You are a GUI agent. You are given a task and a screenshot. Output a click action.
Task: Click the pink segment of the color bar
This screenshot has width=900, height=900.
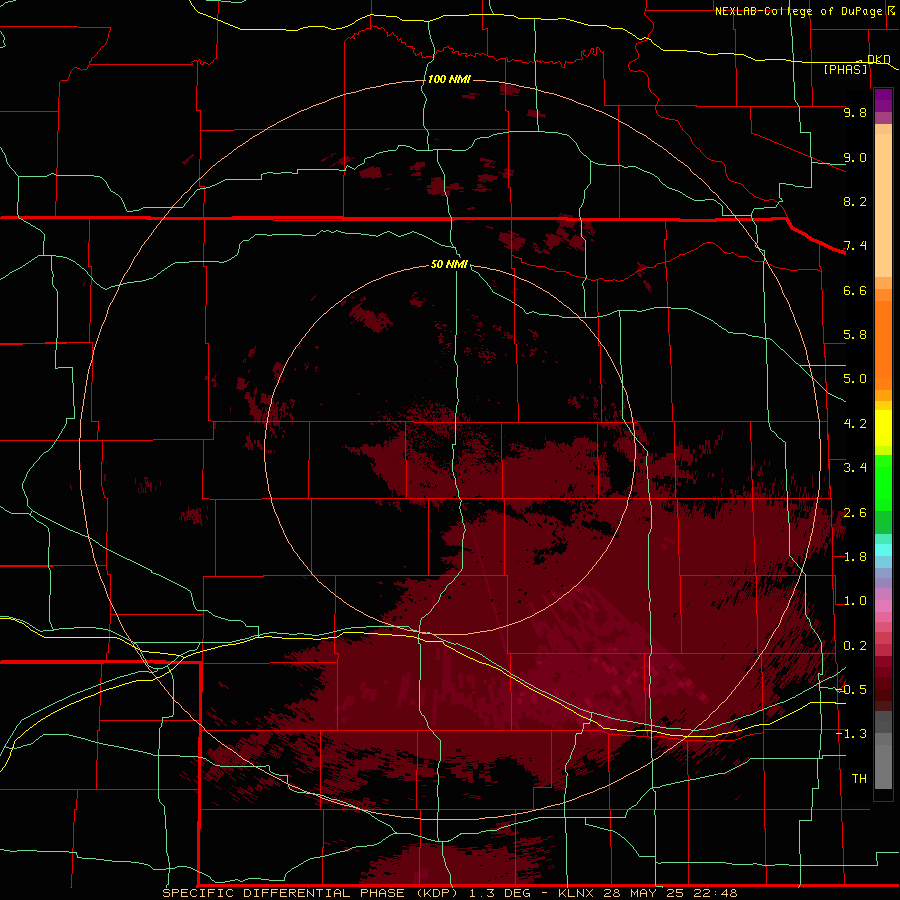tap(883, 606)
